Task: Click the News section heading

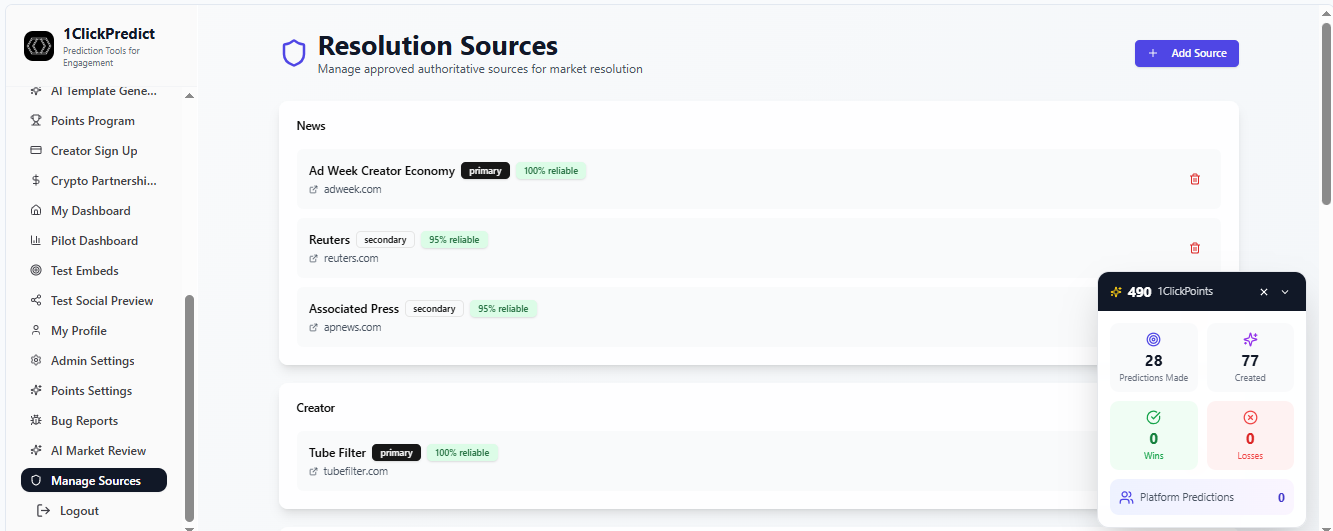Action: [x=311, y=126]
